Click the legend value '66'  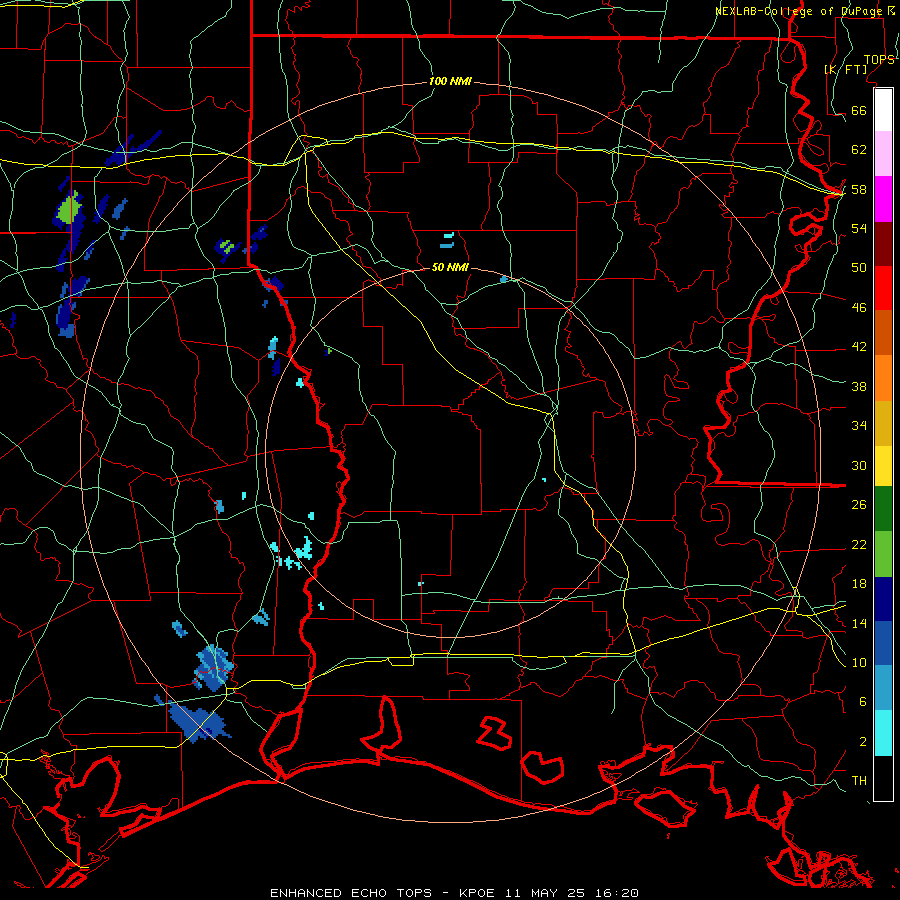pyautogui.click(x=859, y=111)
